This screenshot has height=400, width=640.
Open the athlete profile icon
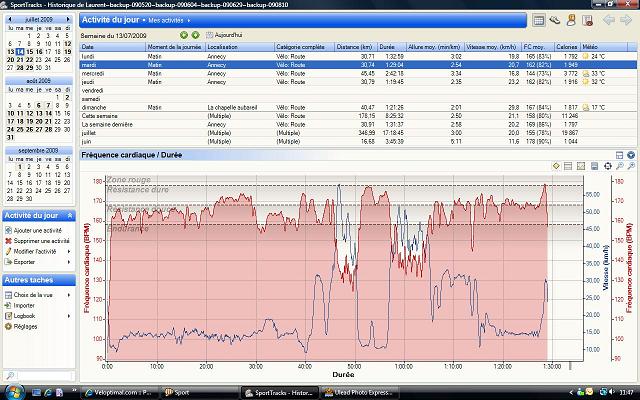click(571, 20)
